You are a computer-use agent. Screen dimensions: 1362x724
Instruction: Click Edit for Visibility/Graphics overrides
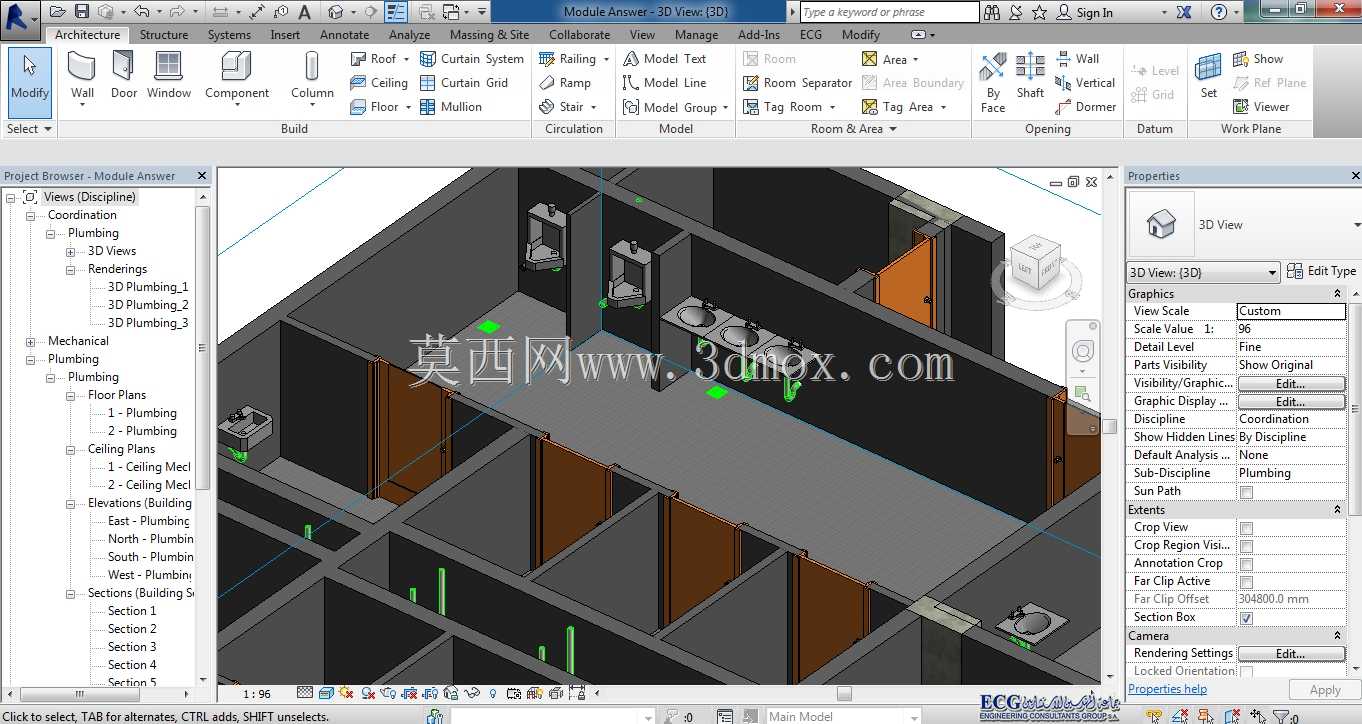pos(1291,384)
